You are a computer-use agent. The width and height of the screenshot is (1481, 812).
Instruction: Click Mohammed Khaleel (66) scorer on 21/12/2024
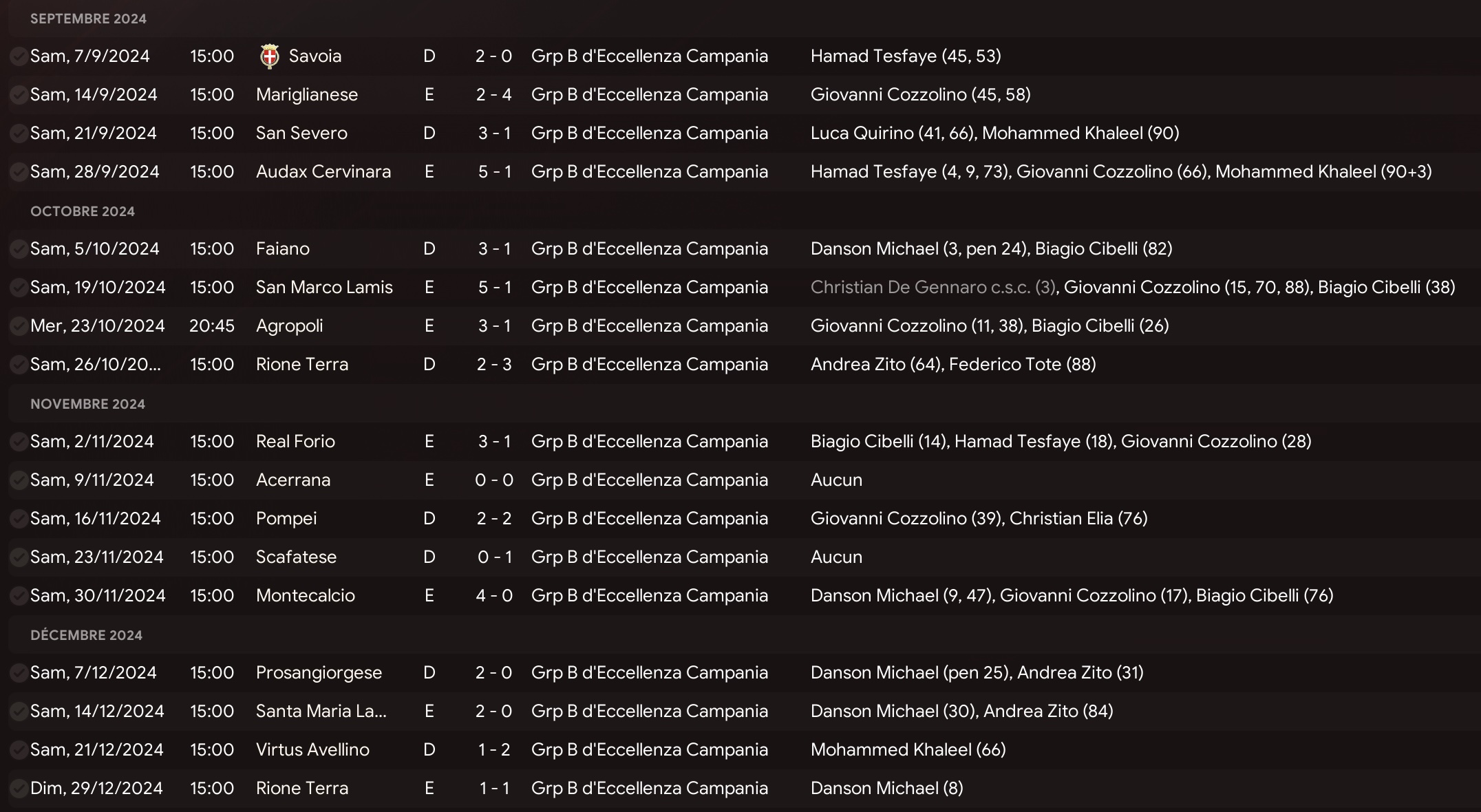pyautogui.click(x=908, y=750)
